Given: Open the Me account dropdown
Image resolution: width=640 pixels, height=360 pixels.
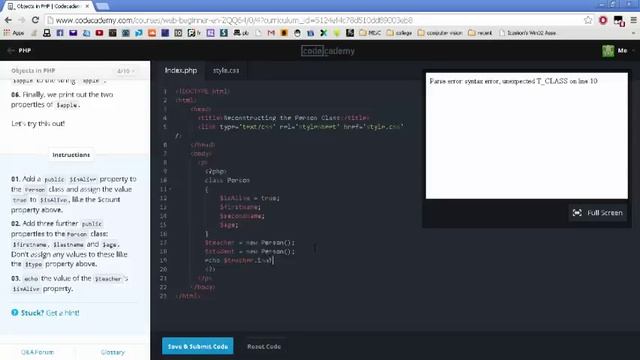Looking at the screenshot, I should (x=626, y=51).
